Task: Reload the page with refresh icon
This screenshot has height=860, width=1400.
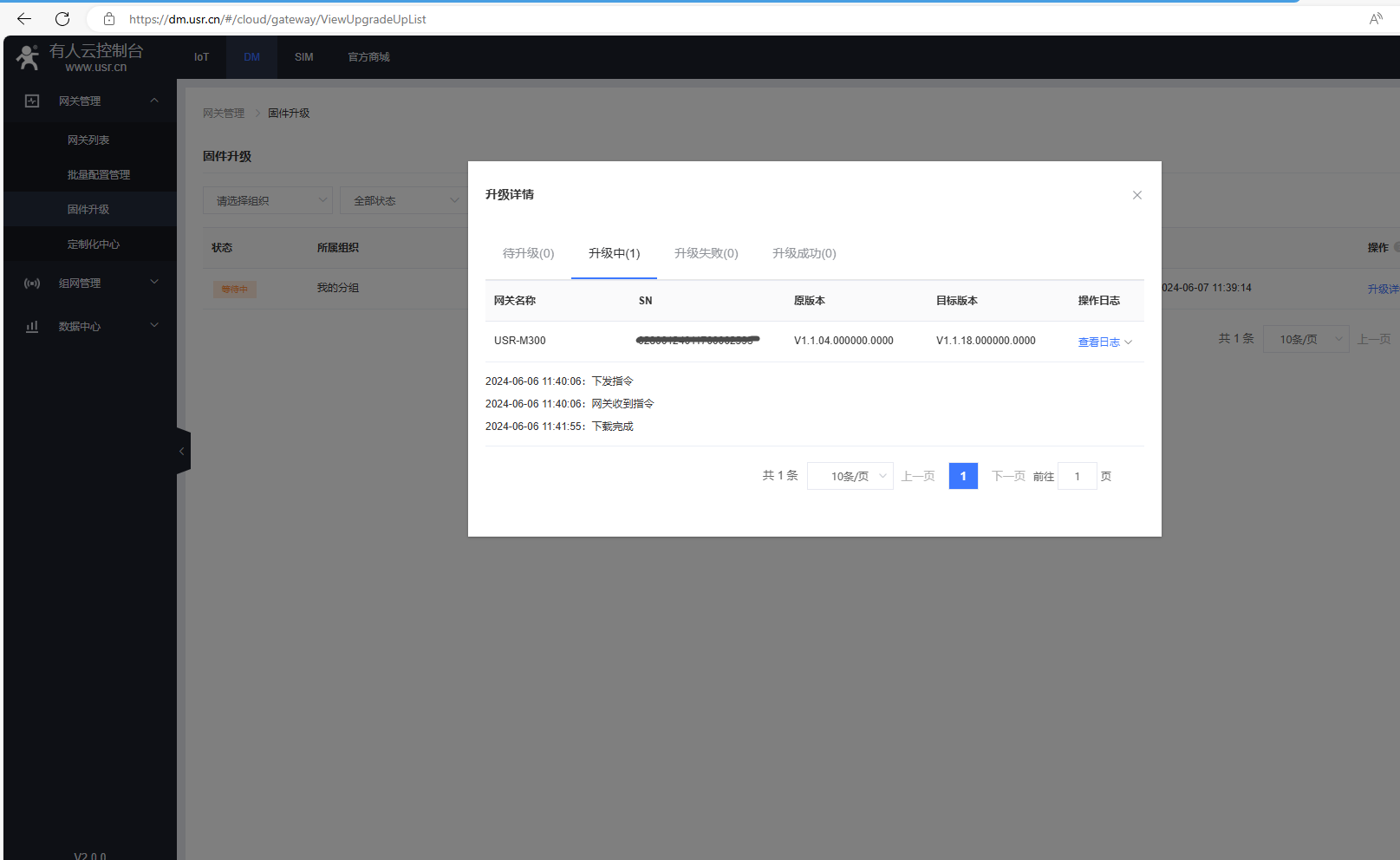Action: pos(62,19)
